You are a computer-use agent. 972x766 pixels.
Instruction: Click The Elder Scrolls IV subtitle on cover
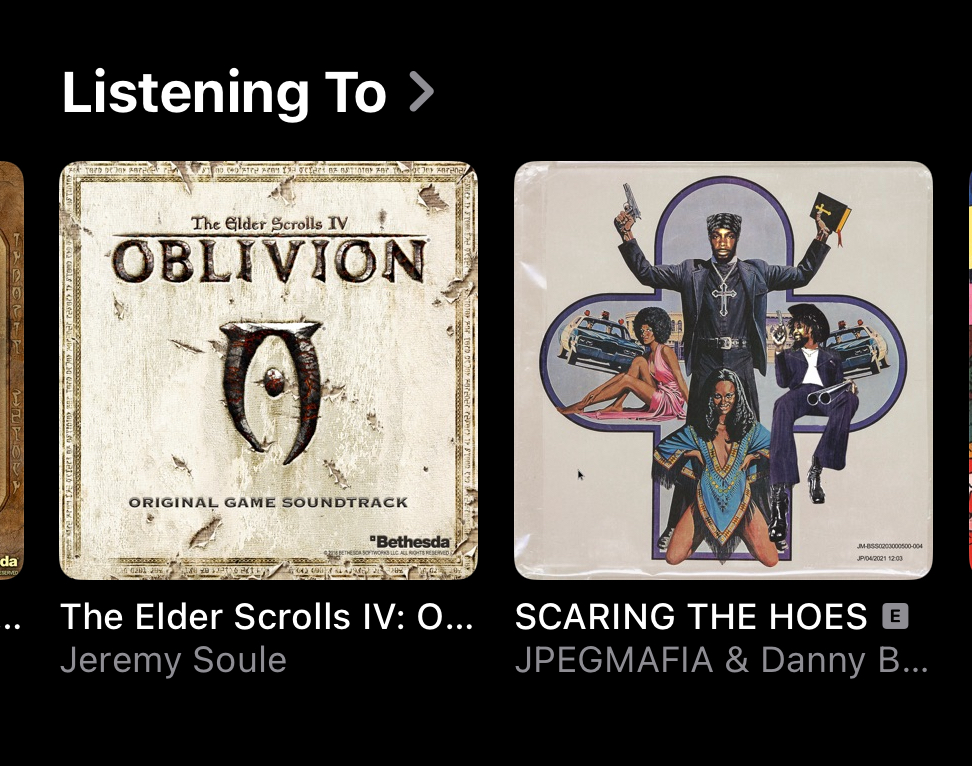268,223
